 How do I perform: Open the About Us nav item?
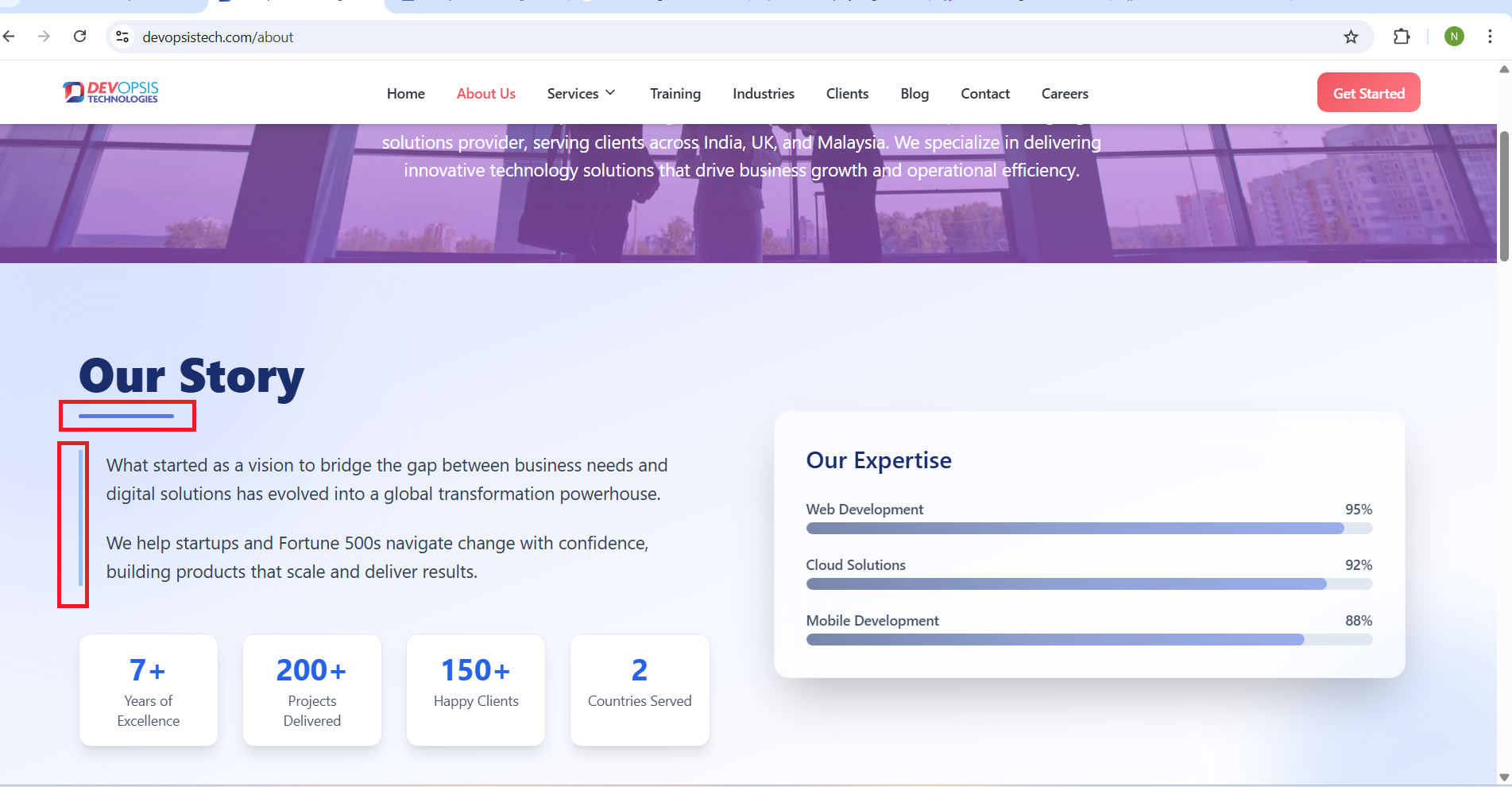[485, 94]
